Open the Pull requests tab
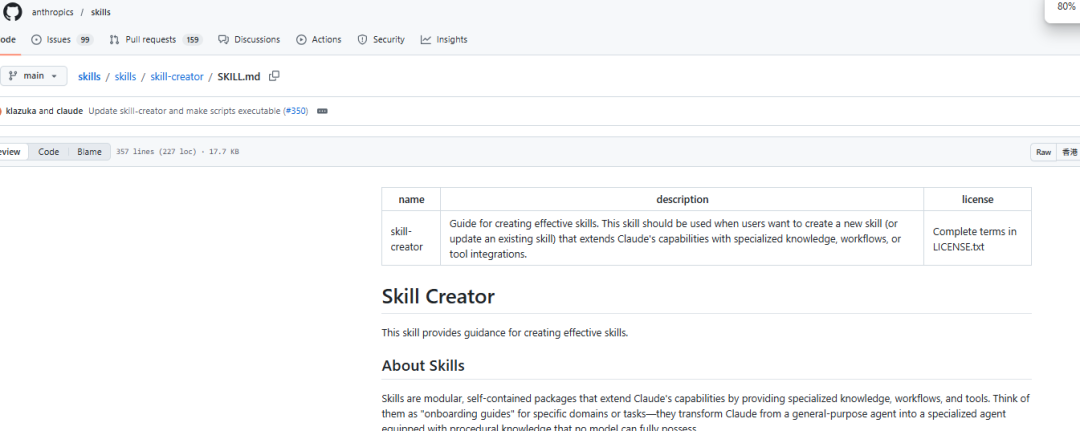This screenshot has height=431, width=1080. (156, 40)
